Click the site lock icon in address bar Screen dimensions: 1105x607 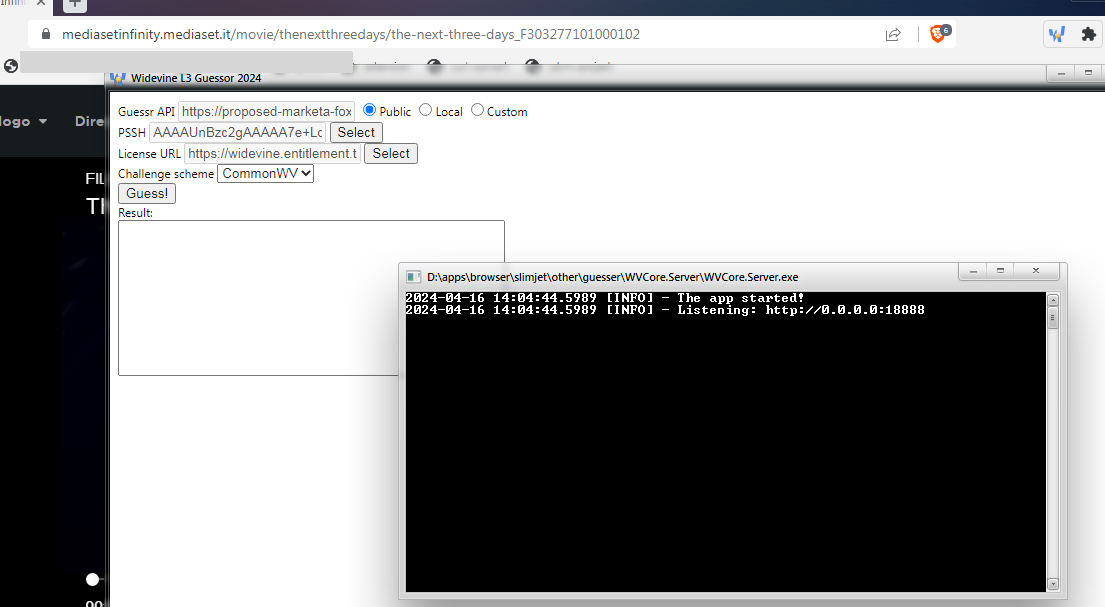click(x=46, y=34)
